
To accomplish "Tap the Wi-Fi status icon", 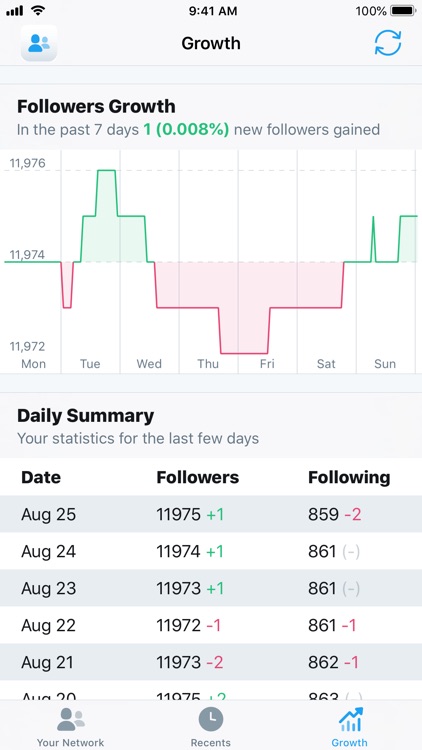I will tap(37, 10).
